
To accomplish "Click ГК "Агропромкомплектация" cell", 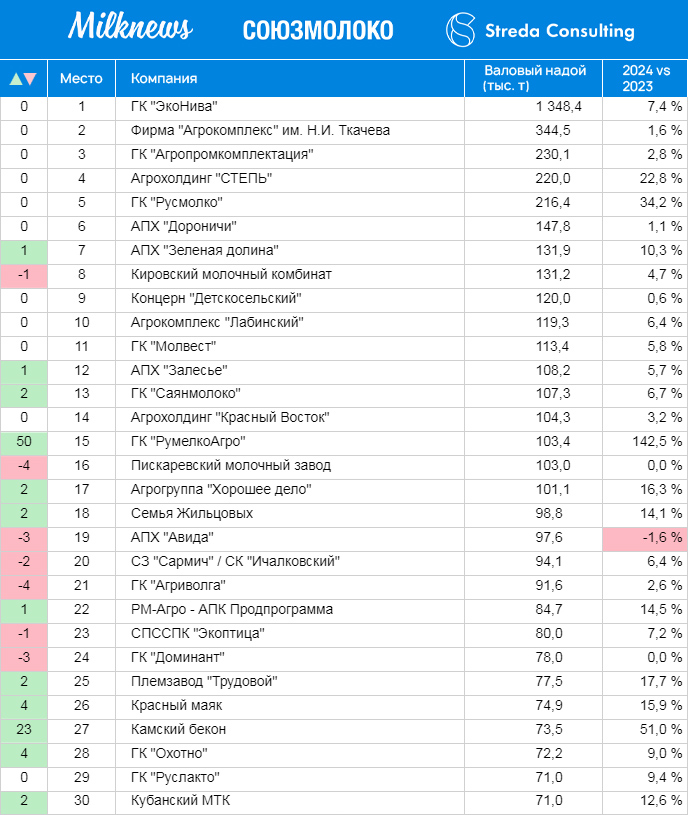I will [x=290, y=154].
